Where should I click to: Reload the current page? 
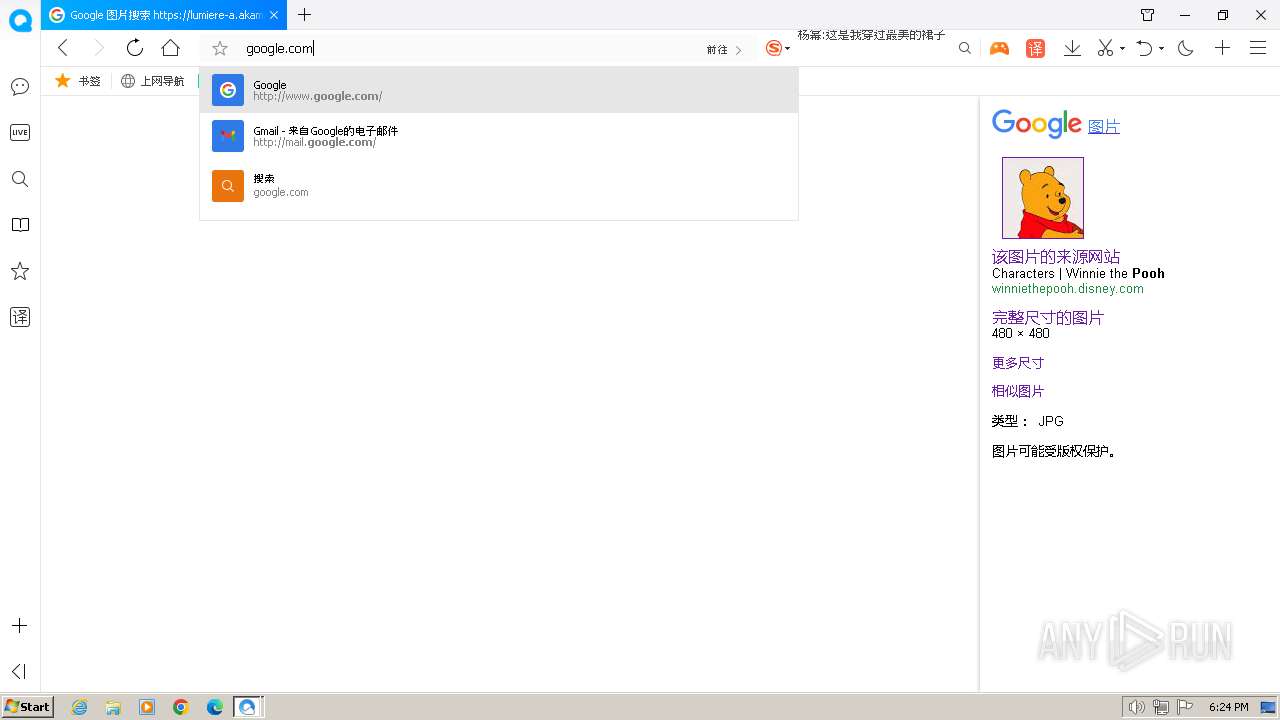coord(135,48)
